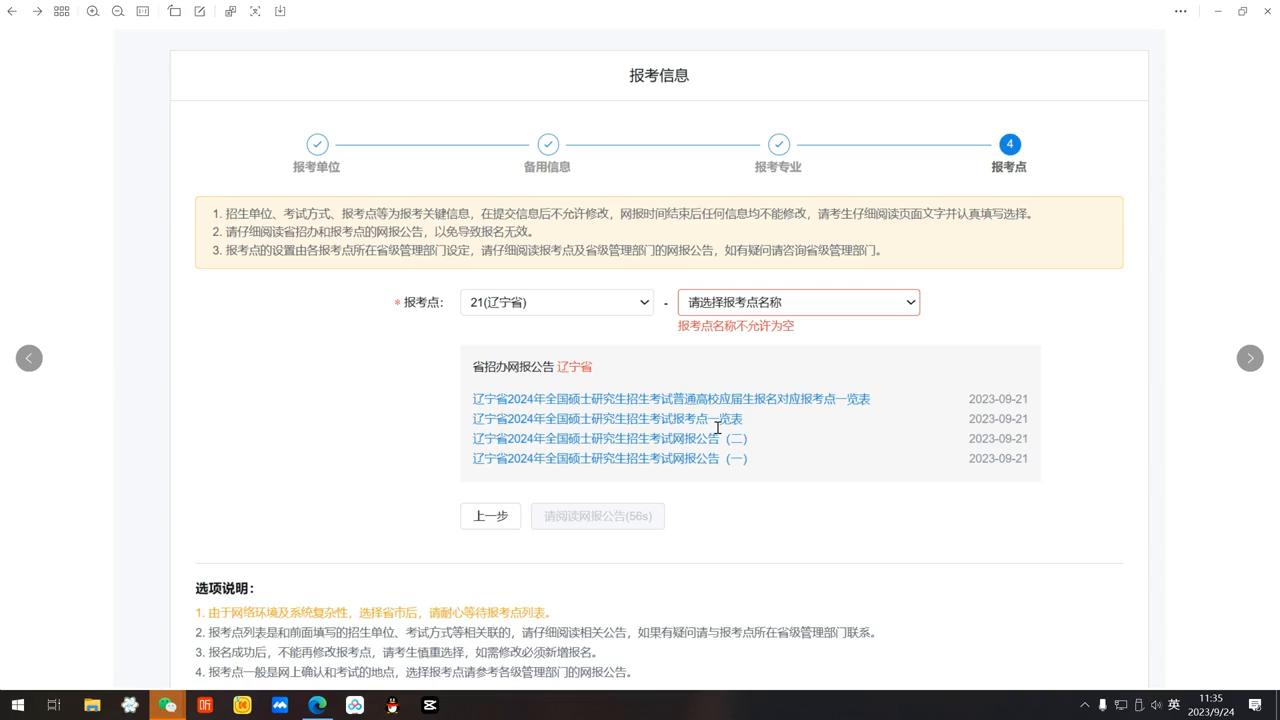Open the edit/annotate icon in the toolbar
Viewport: 1280px width, 720px height.
[200, 11]
